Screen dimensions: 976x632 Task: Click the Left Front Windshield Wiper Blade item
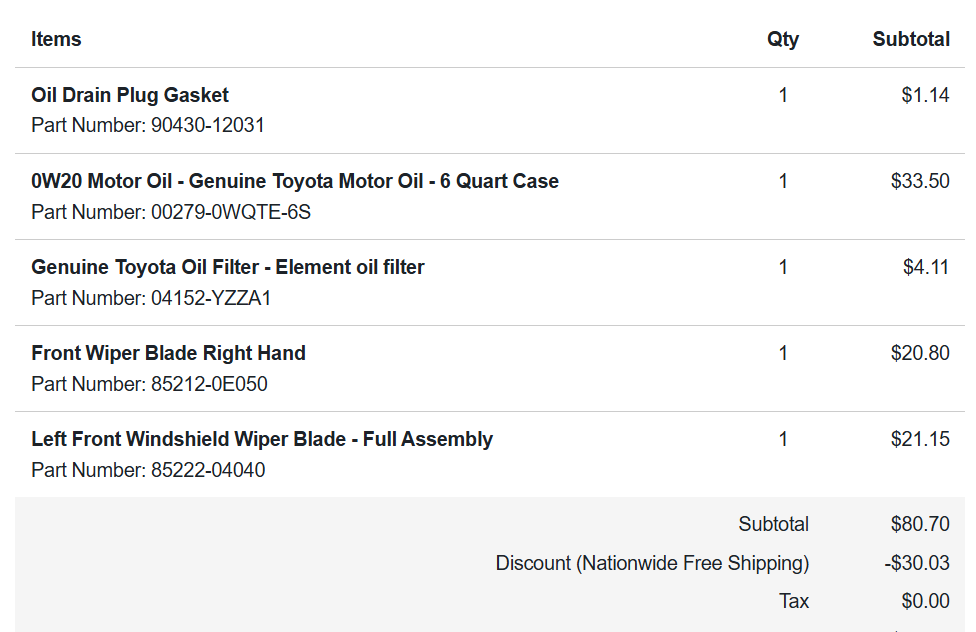pyautogui.click(x=262, y=439)
